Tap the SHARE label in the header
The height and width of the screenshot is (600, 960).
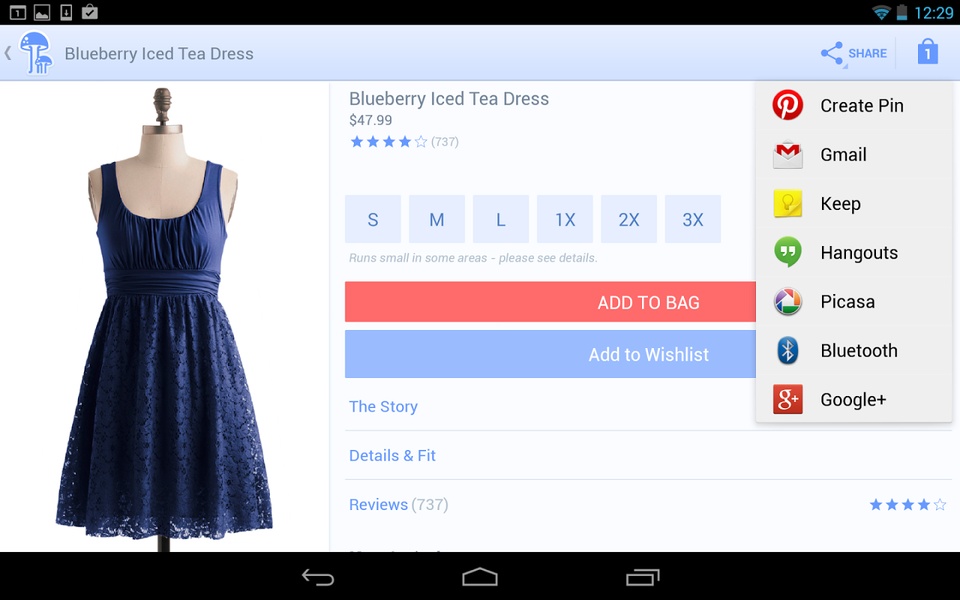868,53
